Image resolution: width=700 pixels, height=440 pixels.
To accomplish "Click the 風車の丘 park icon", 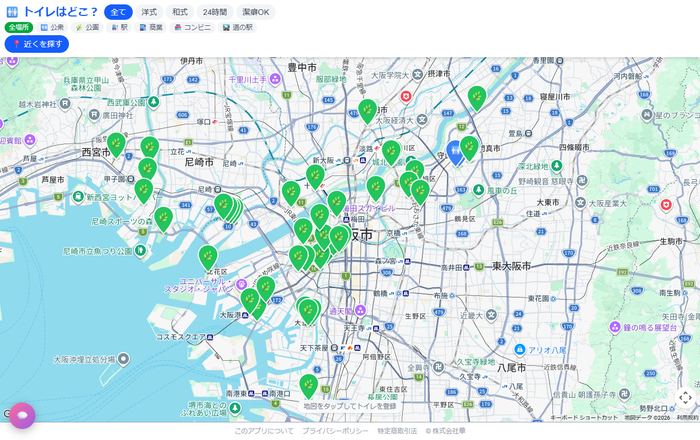I will (479, 190).
